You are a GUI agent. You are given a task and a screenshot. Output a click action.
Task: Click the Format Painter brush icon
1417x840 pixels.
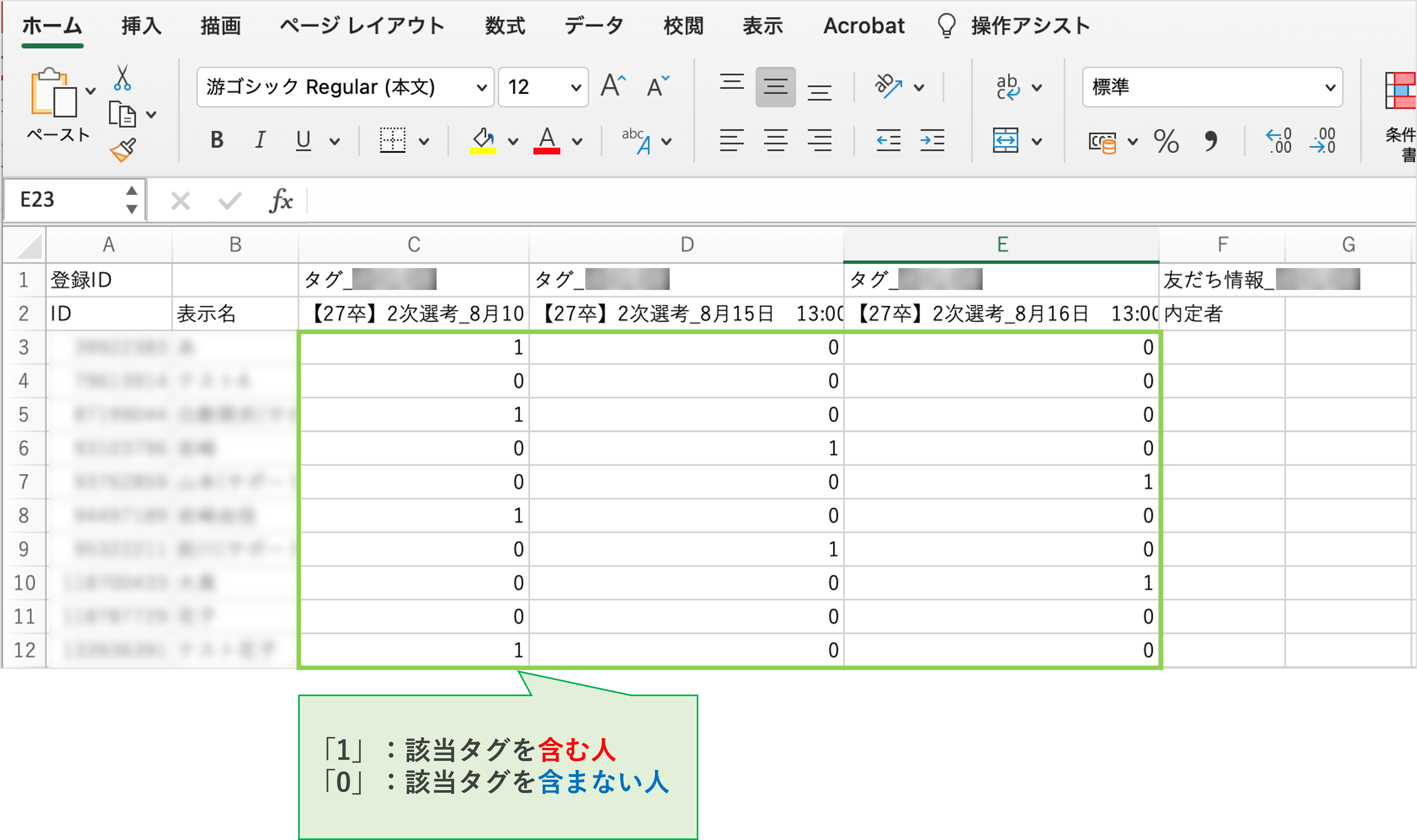pyautogui.click(x=123, y=150)
